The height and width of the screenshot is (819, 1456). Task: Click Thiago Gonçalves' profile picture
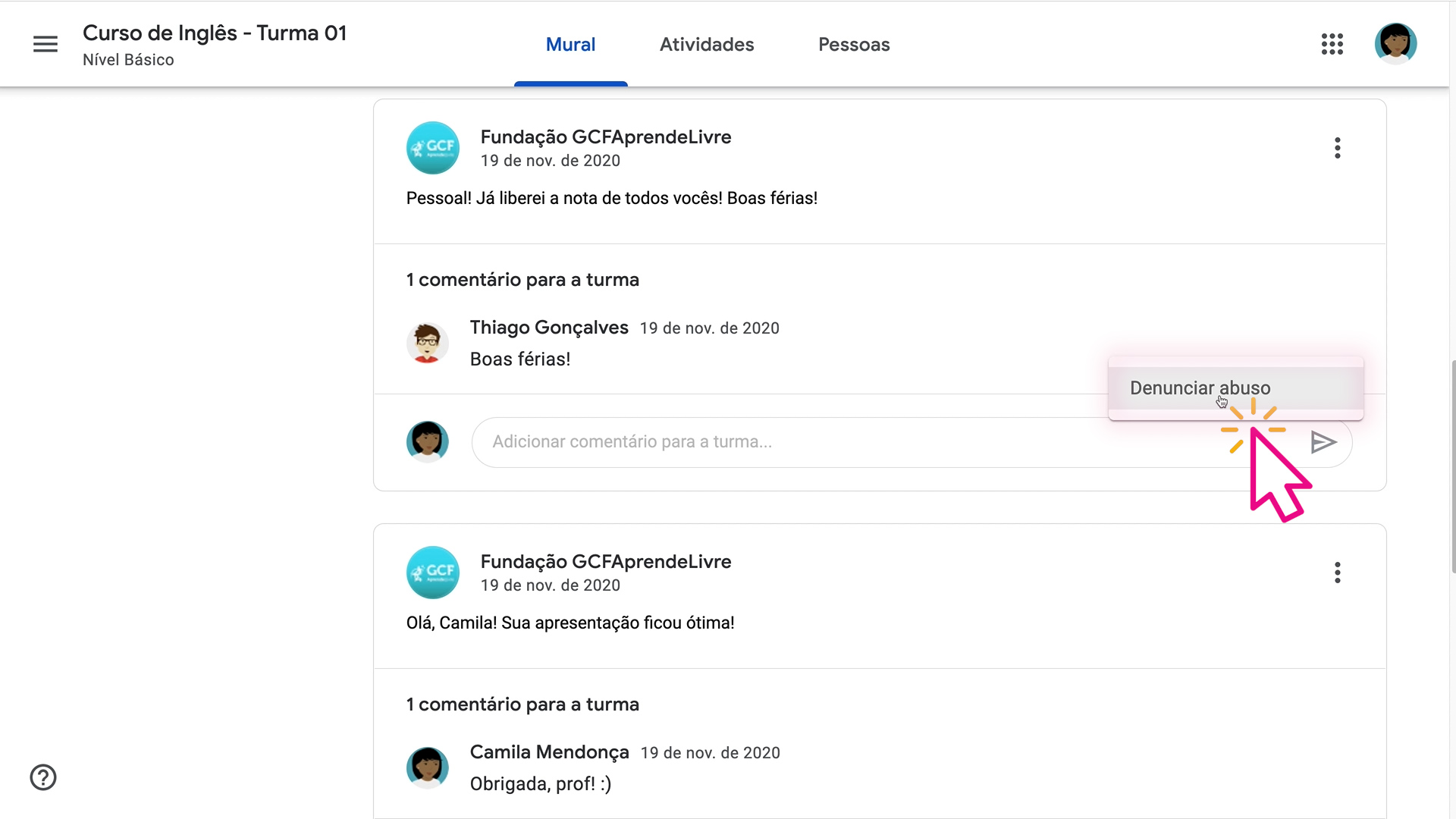(428, 342)
